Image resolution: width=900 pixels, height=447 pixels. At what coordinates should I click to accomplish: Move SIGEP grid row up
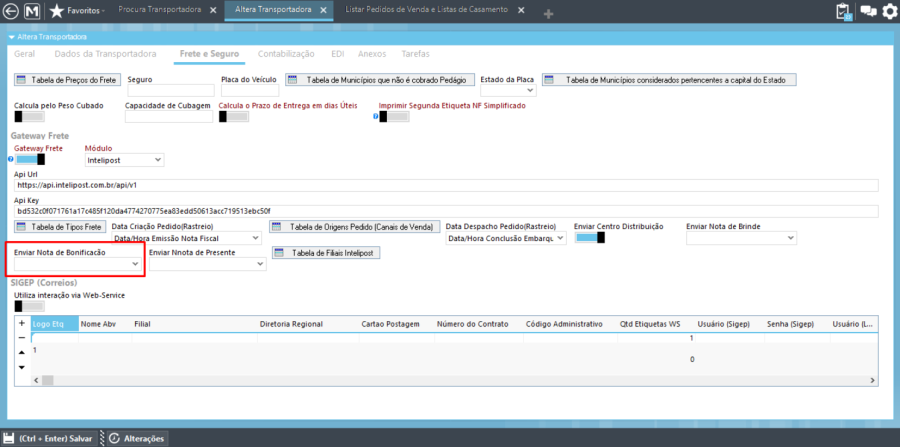(22, 352)
